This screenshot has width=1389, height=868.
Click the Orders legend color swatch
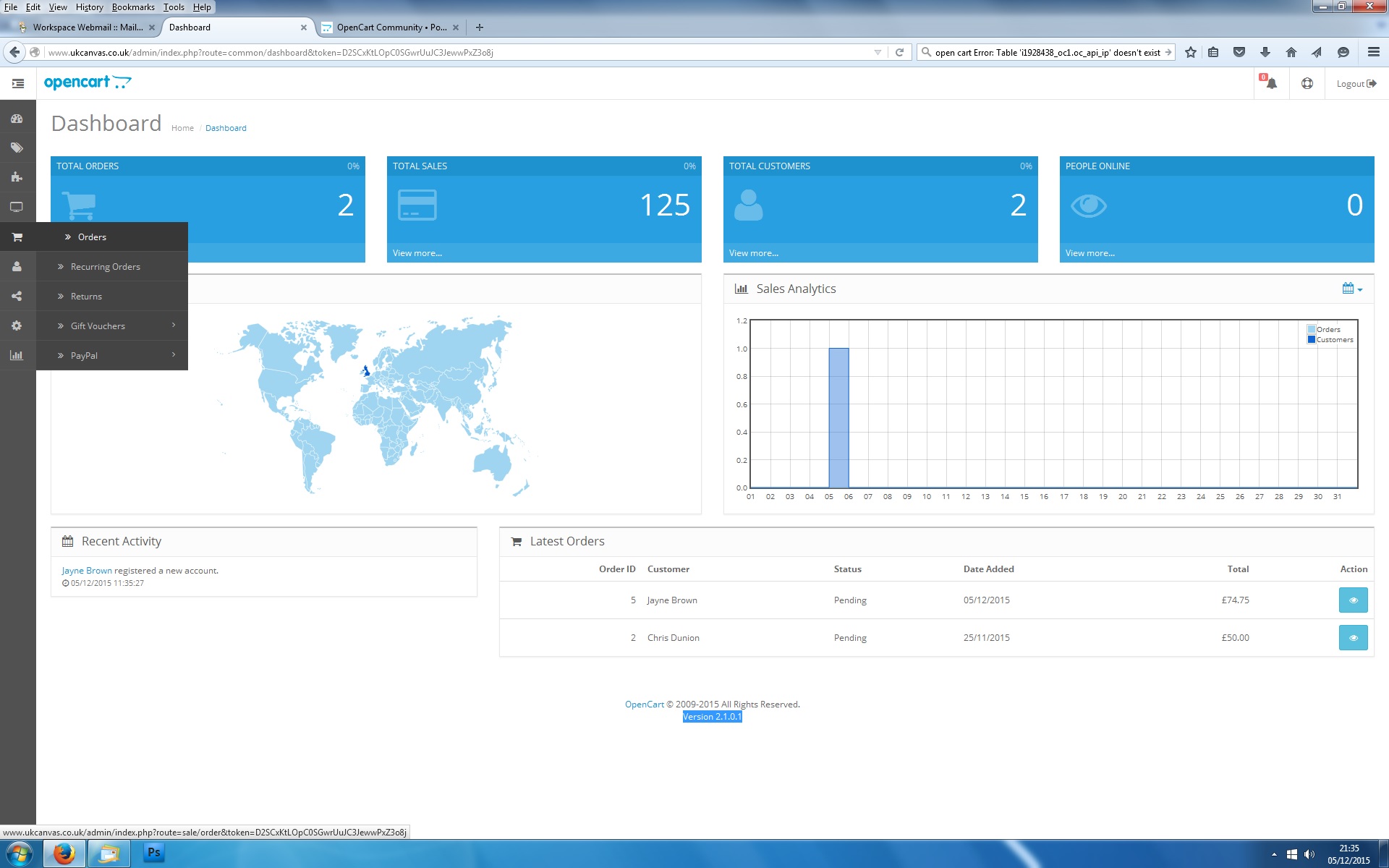tap(1312, 330)
